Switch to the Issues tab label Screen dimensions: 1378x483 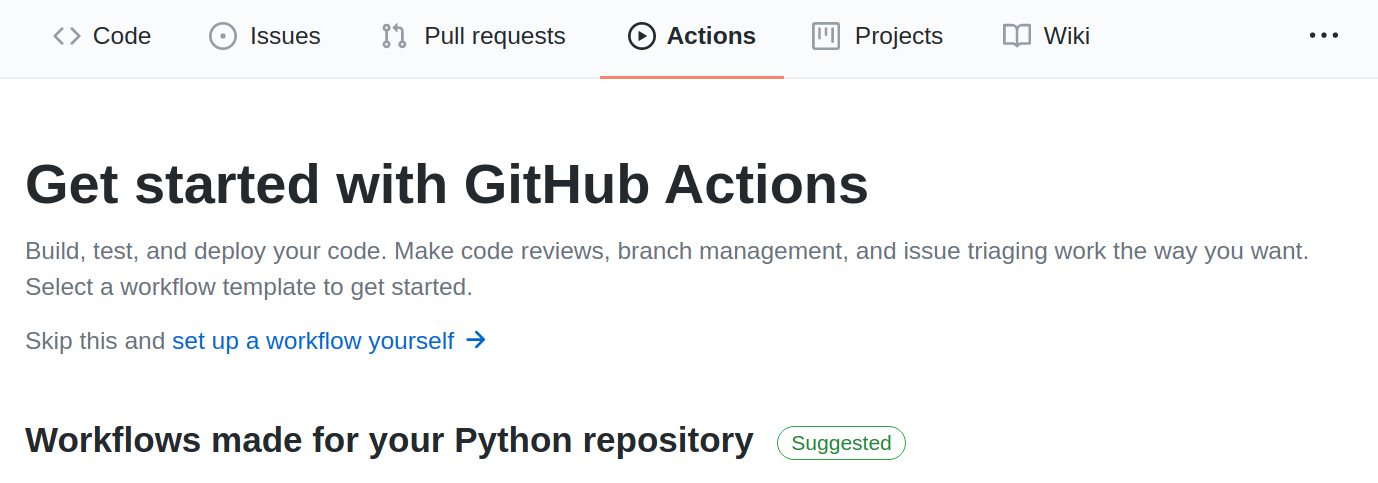coord(285,36)
